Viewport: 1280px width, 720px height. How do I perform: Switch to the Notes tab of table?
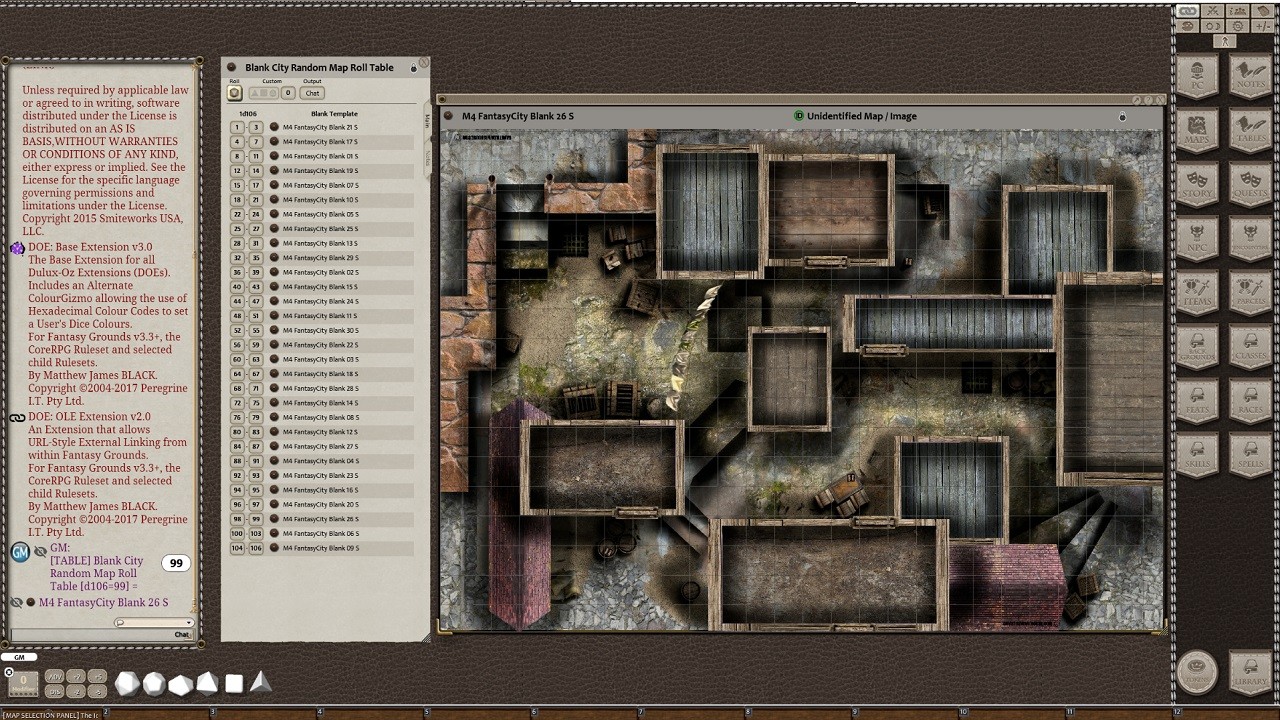[x=427, y=158]
